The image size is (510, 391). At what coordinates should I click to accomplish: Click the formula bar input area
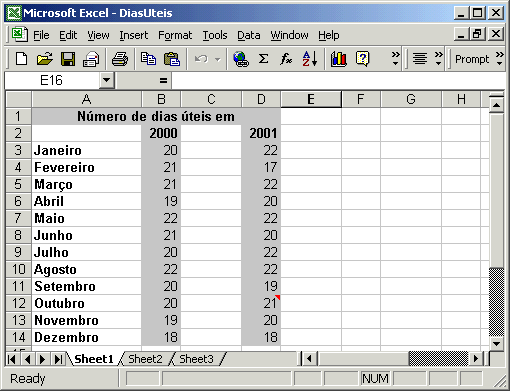point(338,80)
